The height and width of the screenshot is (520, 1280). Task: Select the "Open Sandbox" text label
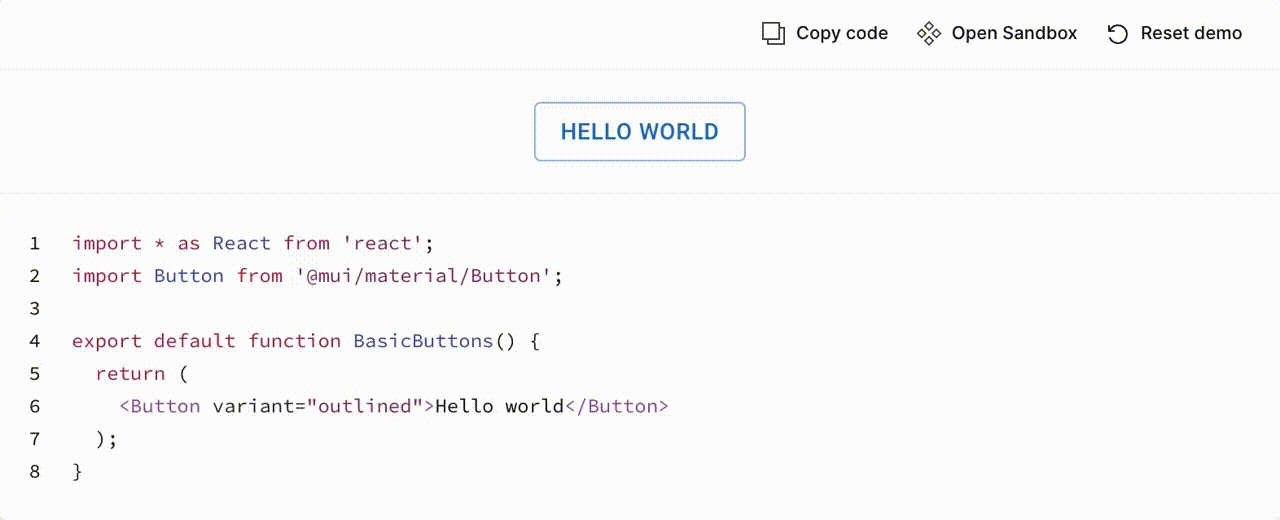point(1014,33)
